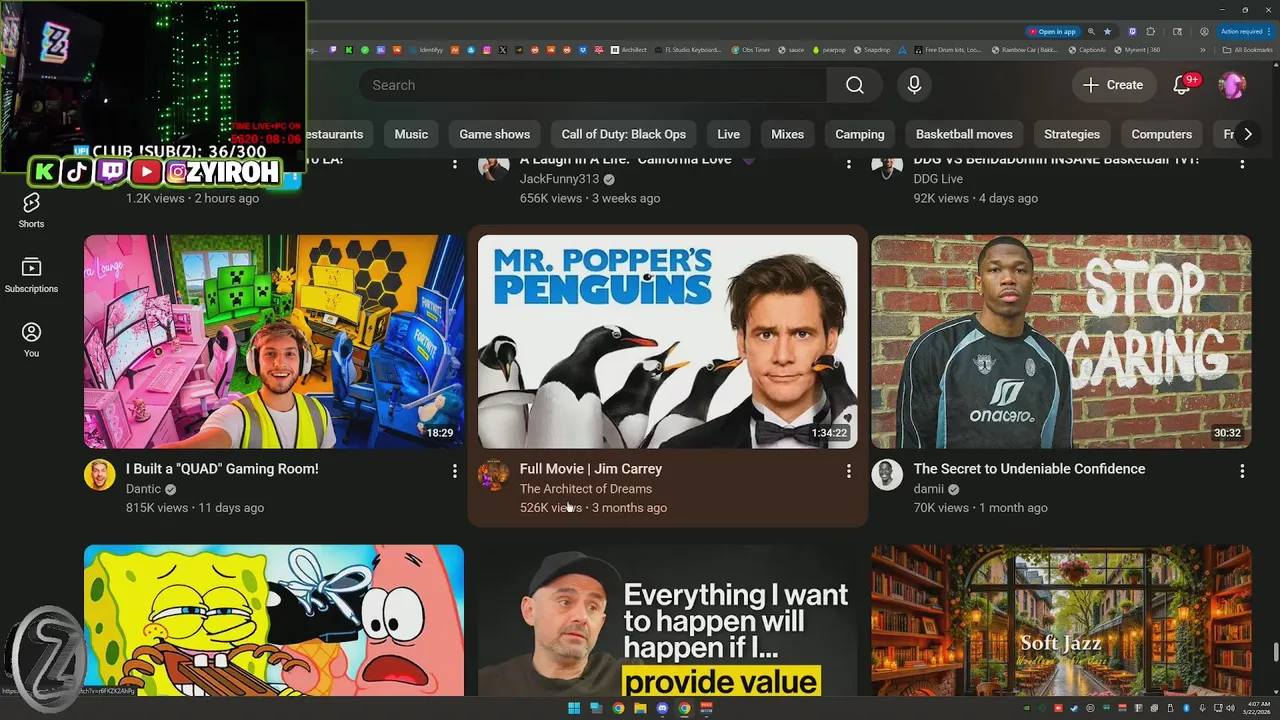Click the Create button
The width and height of the screenshot is (1280, 720).
pyautogui.click(x=1113, y=85)
